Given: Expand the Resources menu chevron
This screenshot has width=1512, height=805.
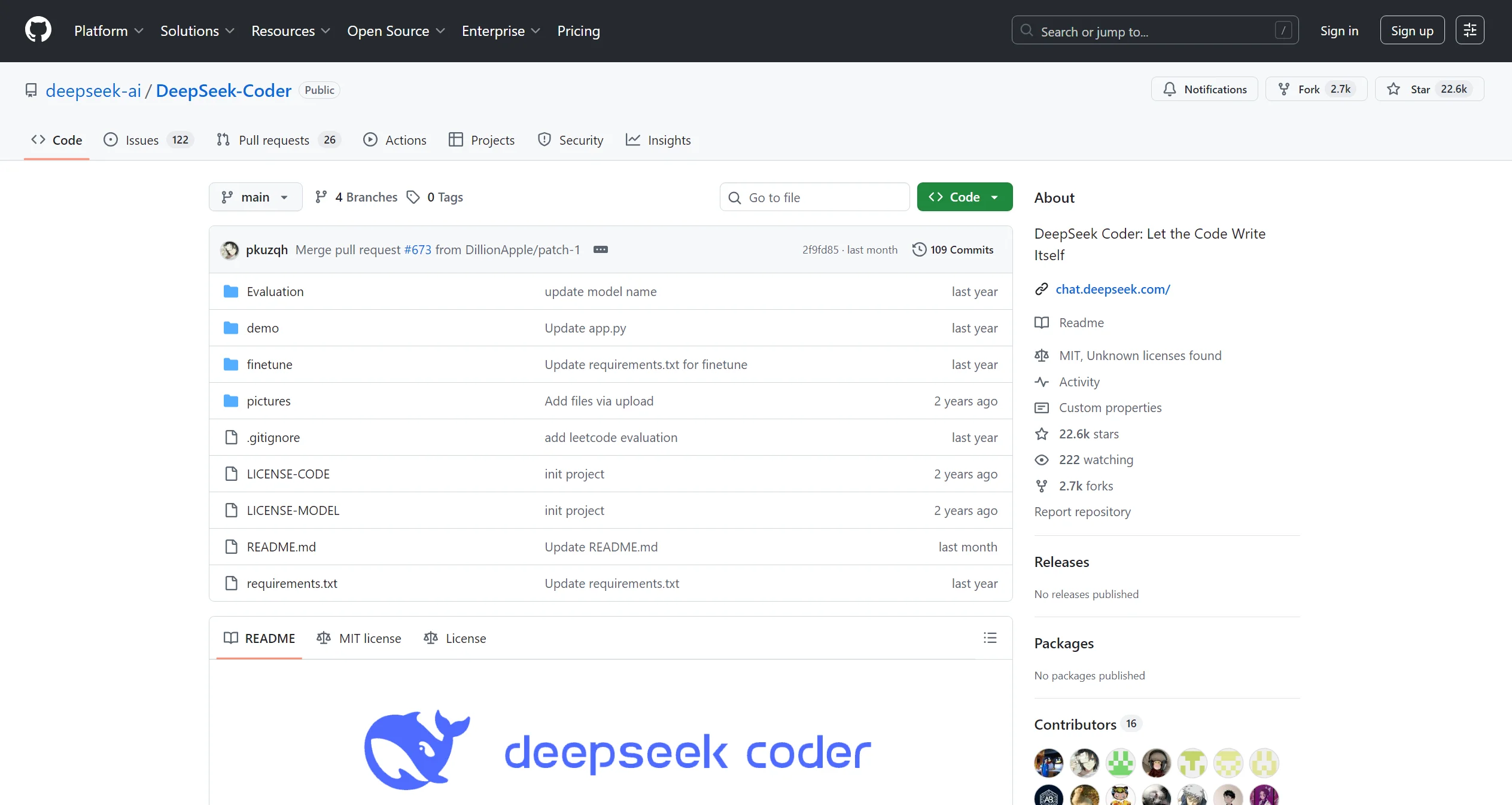Looking at the screenshot, I should 325,31.
